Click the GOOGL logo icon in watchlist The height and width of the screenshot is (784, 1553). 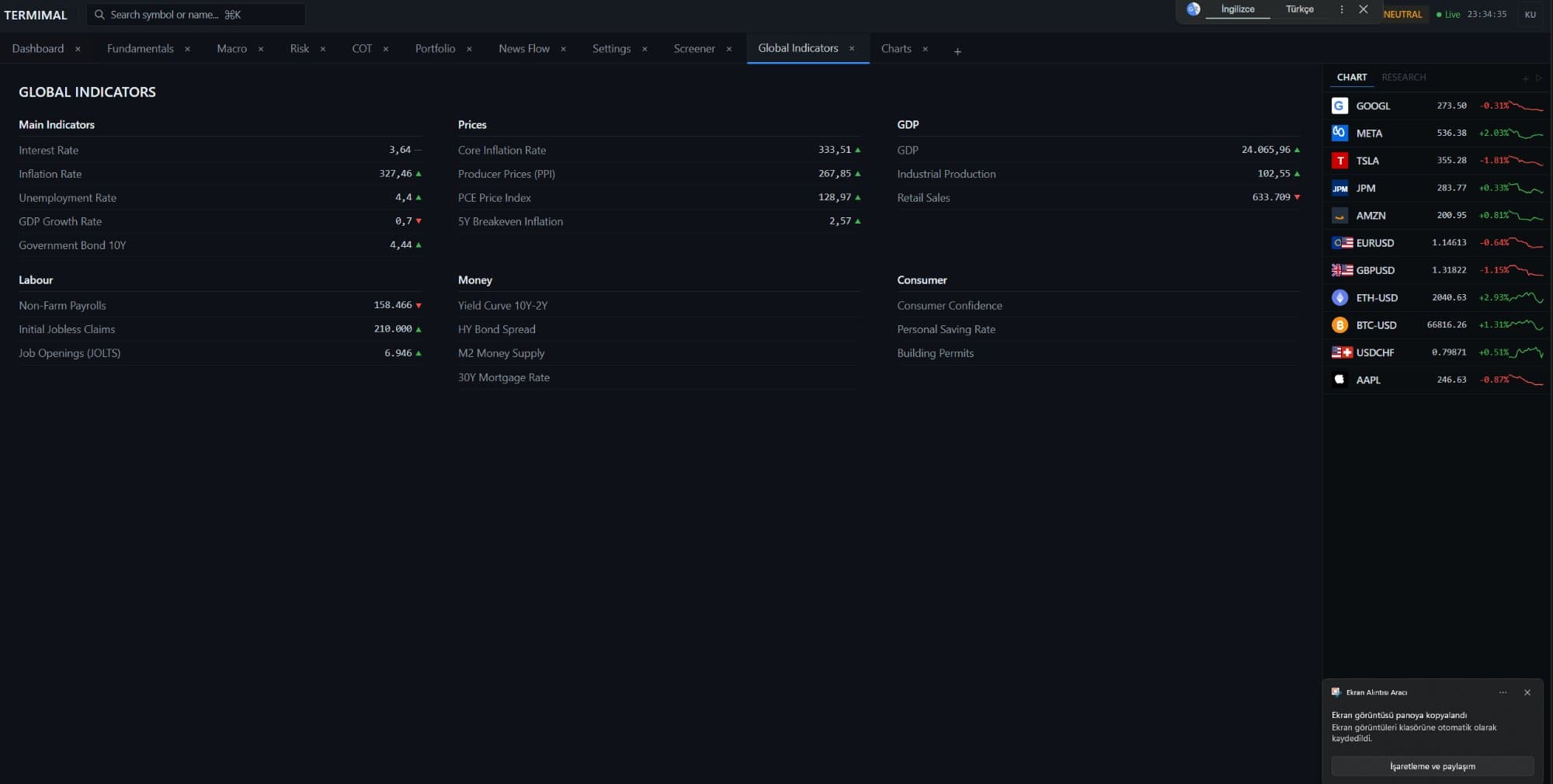coord(1339,106)
